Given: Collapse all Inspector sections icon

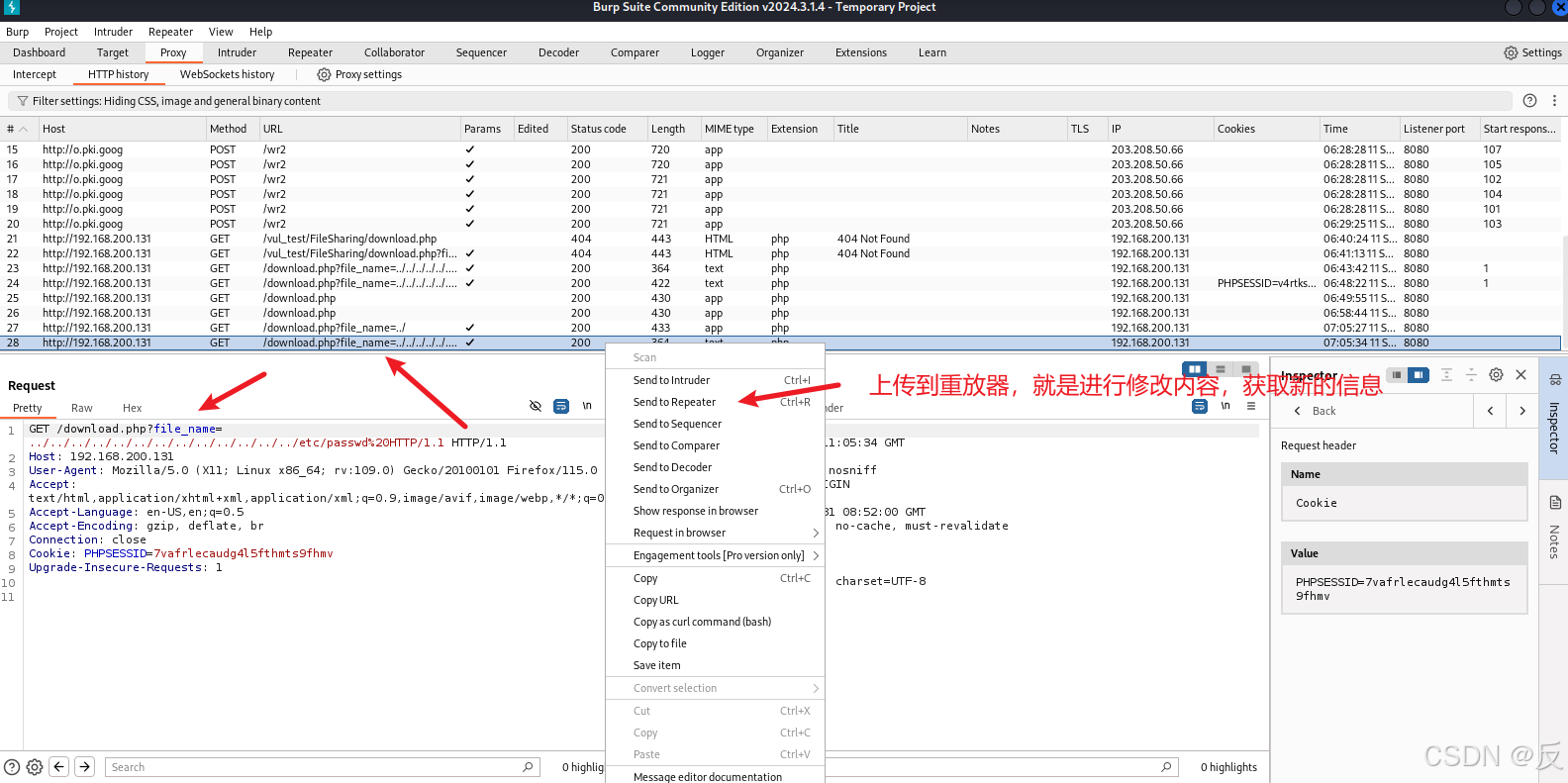Looking at the screenshot, I should (x=1471, y=374).
